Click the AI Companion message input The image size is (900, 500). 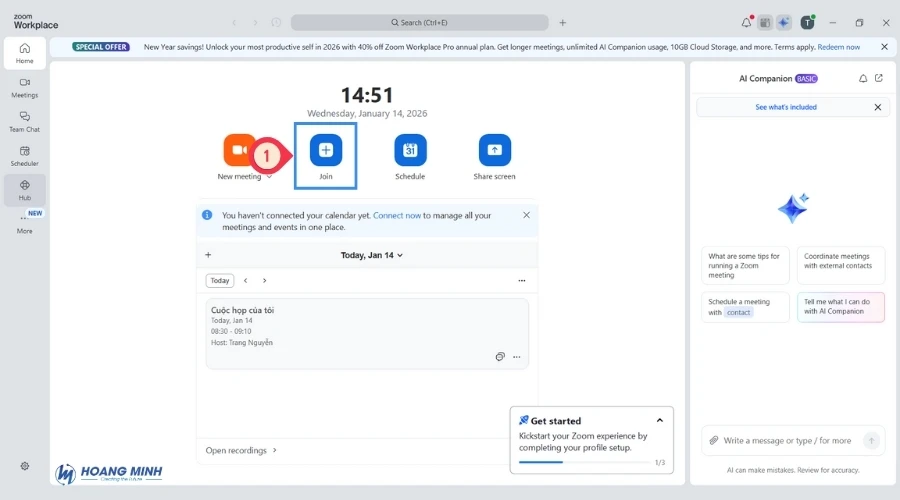tap(787, 441)
